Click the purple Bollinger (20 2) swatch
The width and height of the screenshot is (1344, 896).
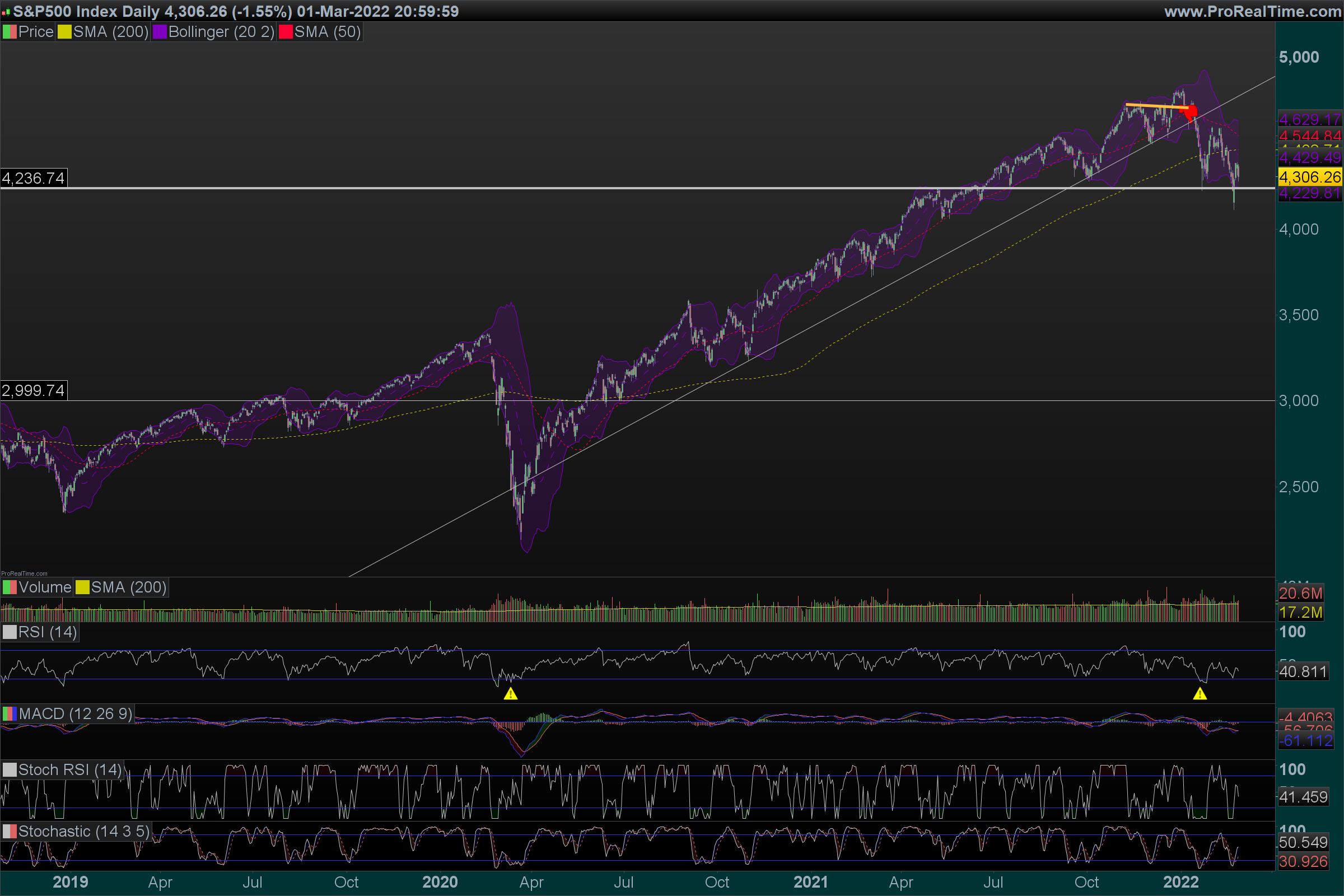point(160,32)
